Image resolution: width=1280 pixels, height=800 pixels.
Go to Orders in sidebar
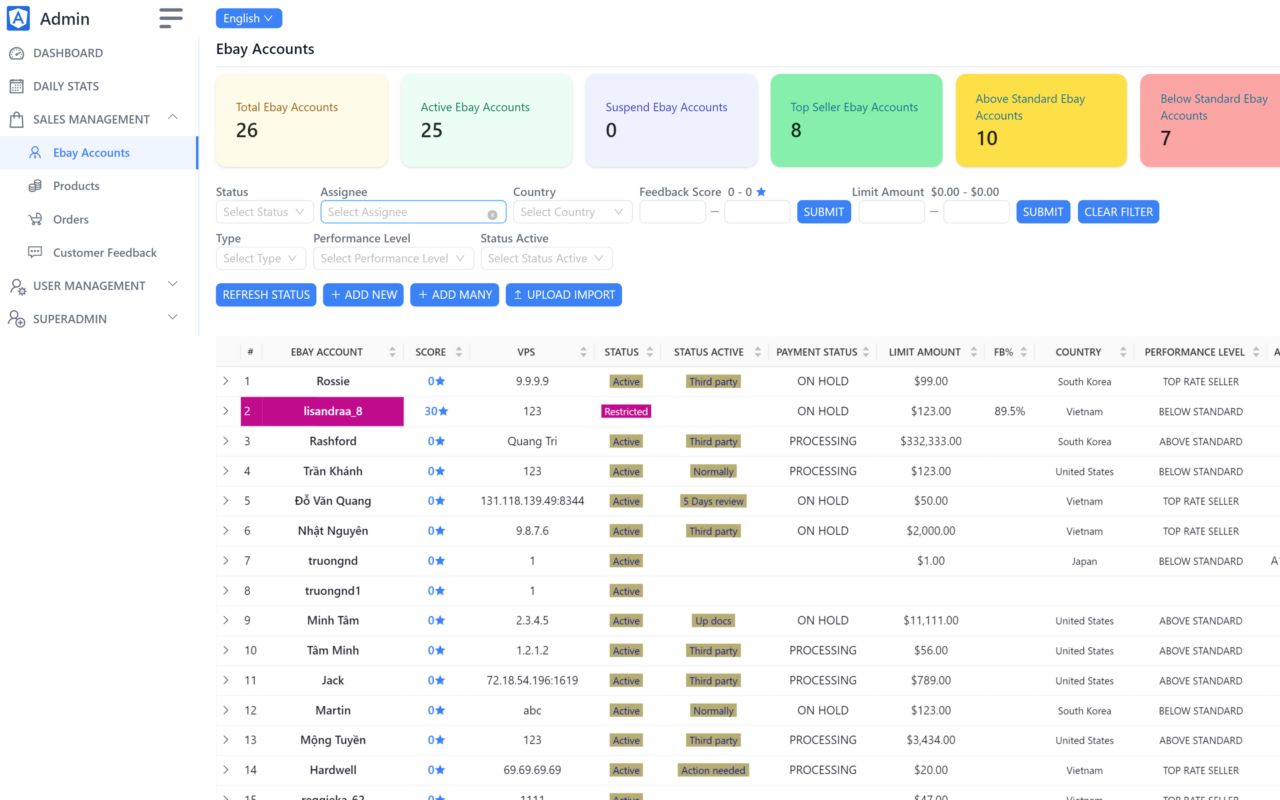(98, 219)
